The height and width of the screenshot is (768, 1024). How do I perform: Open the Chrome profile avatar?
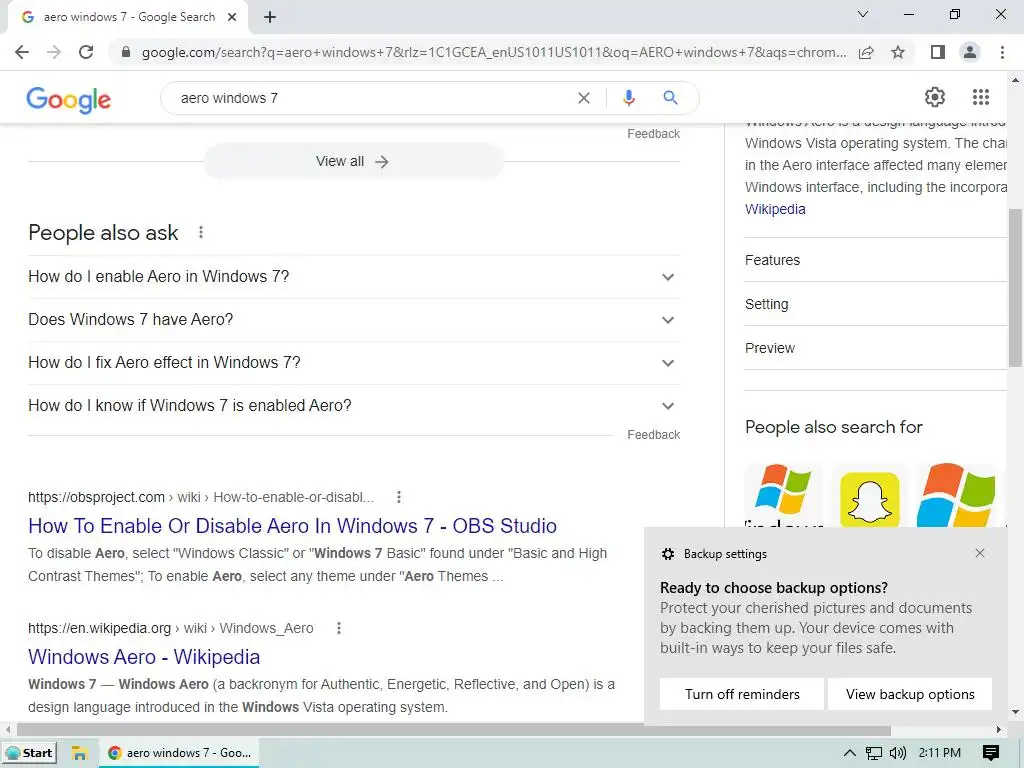coord(970,52)
